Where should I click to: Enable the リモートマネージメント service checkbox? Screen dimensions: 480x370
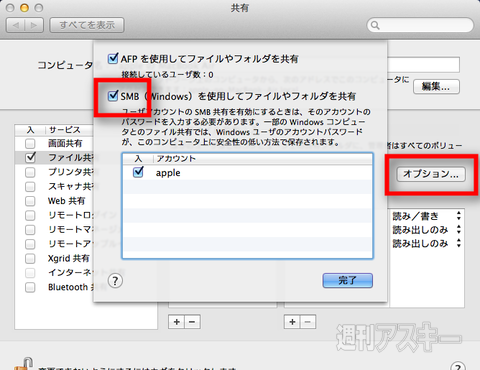click(x=30, y=230)
